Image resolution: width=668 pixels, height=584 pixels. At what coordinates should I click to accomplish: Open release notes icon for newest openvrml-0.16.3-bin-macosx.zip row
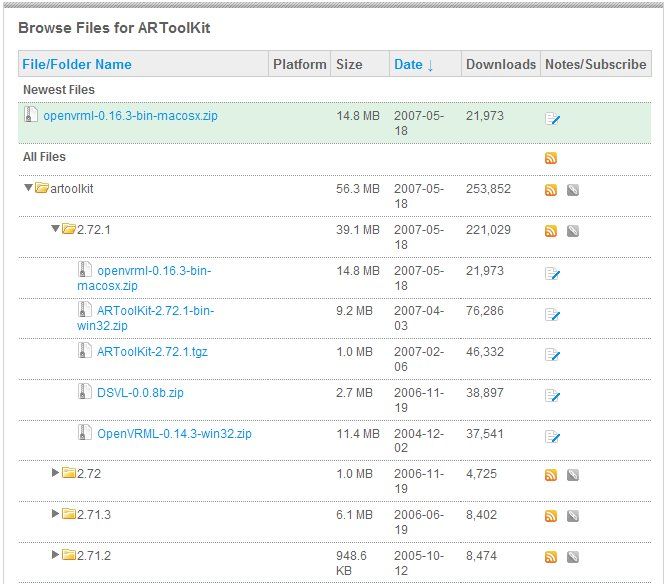click(x=552, y=119)
